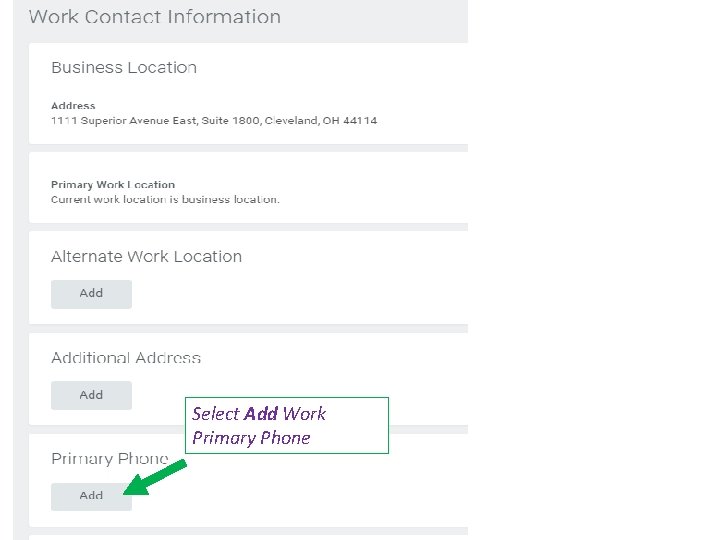
Task: Click empty space right of Additional Address's Add
Action: pos(300,380)
